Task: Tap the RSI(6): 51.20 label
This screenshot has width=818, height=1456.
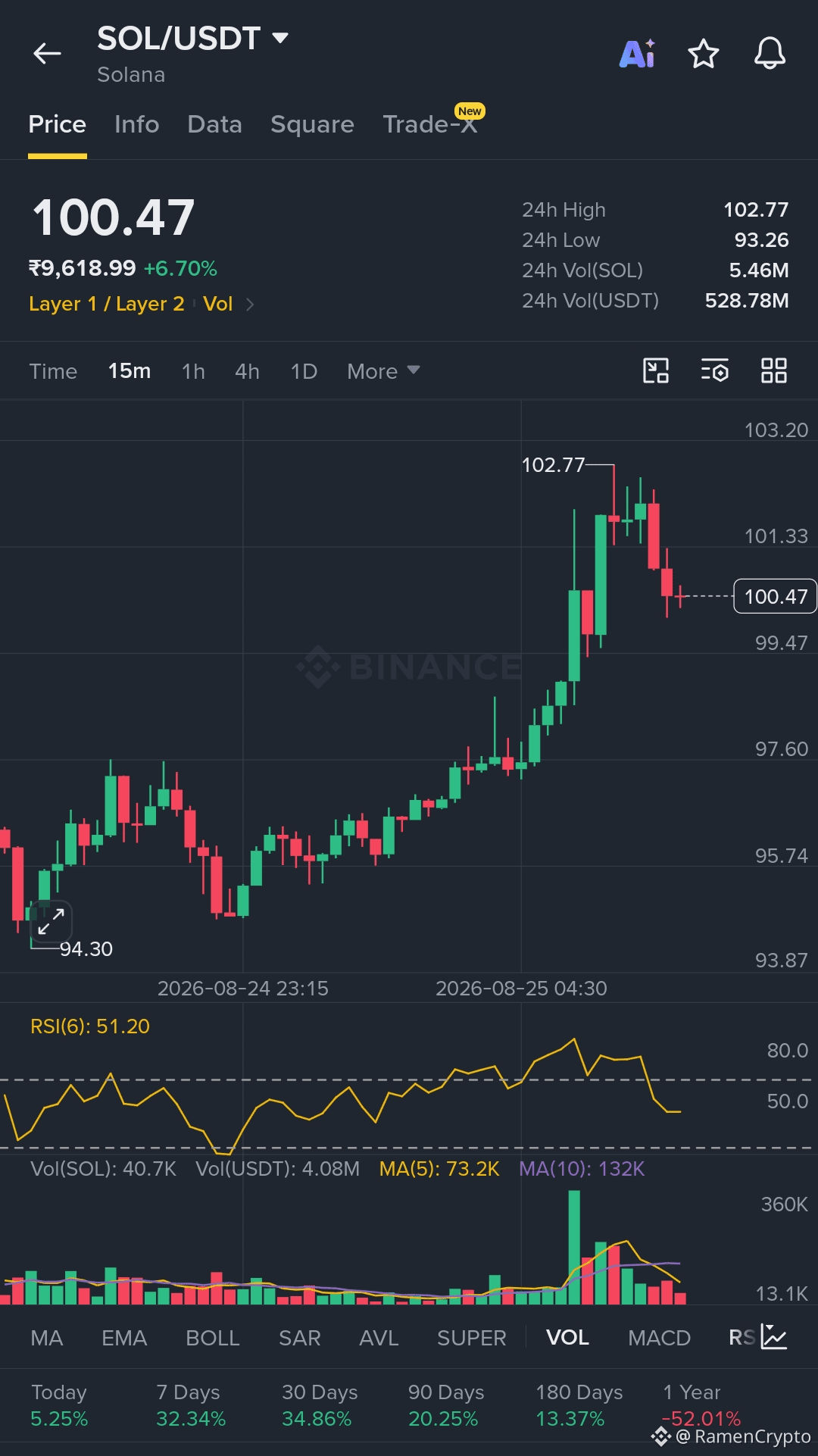Action: (90, 1026)
